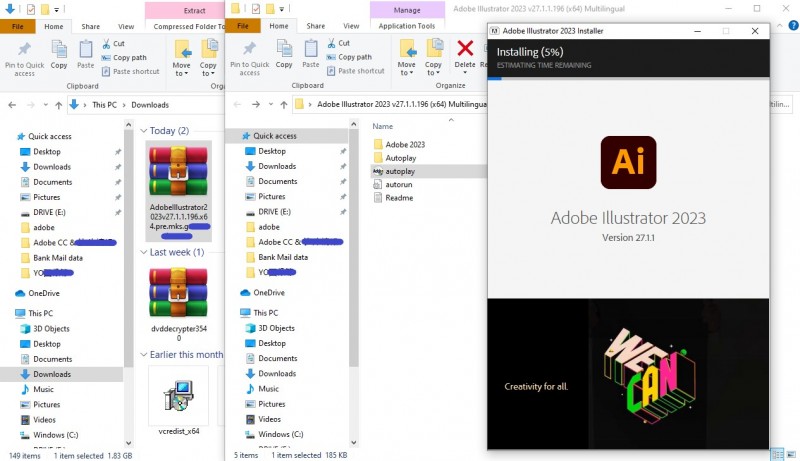Click the Downloads sidebar scroll-down arrow
The height and width of the screenshot is (461, 800).
pyautogui.click(x=129, y=443)
